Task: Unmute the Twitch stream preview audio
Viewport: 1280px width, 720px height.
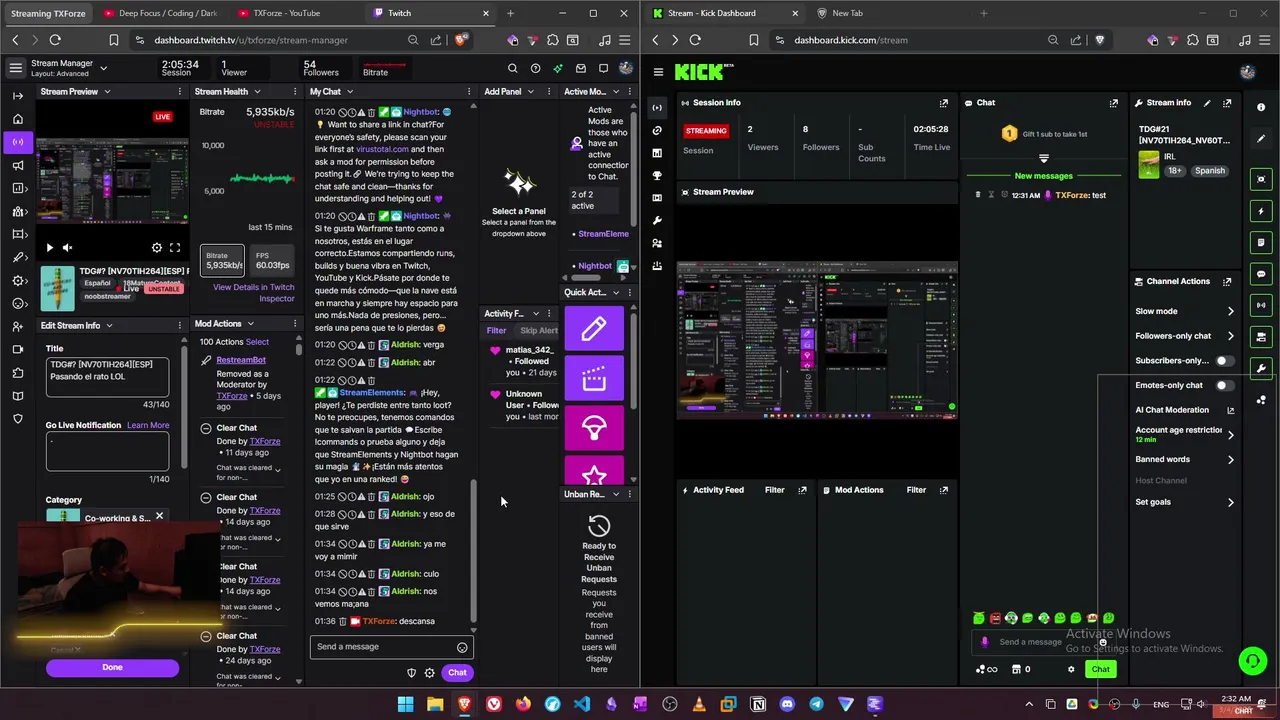Action: pos(67,247)
